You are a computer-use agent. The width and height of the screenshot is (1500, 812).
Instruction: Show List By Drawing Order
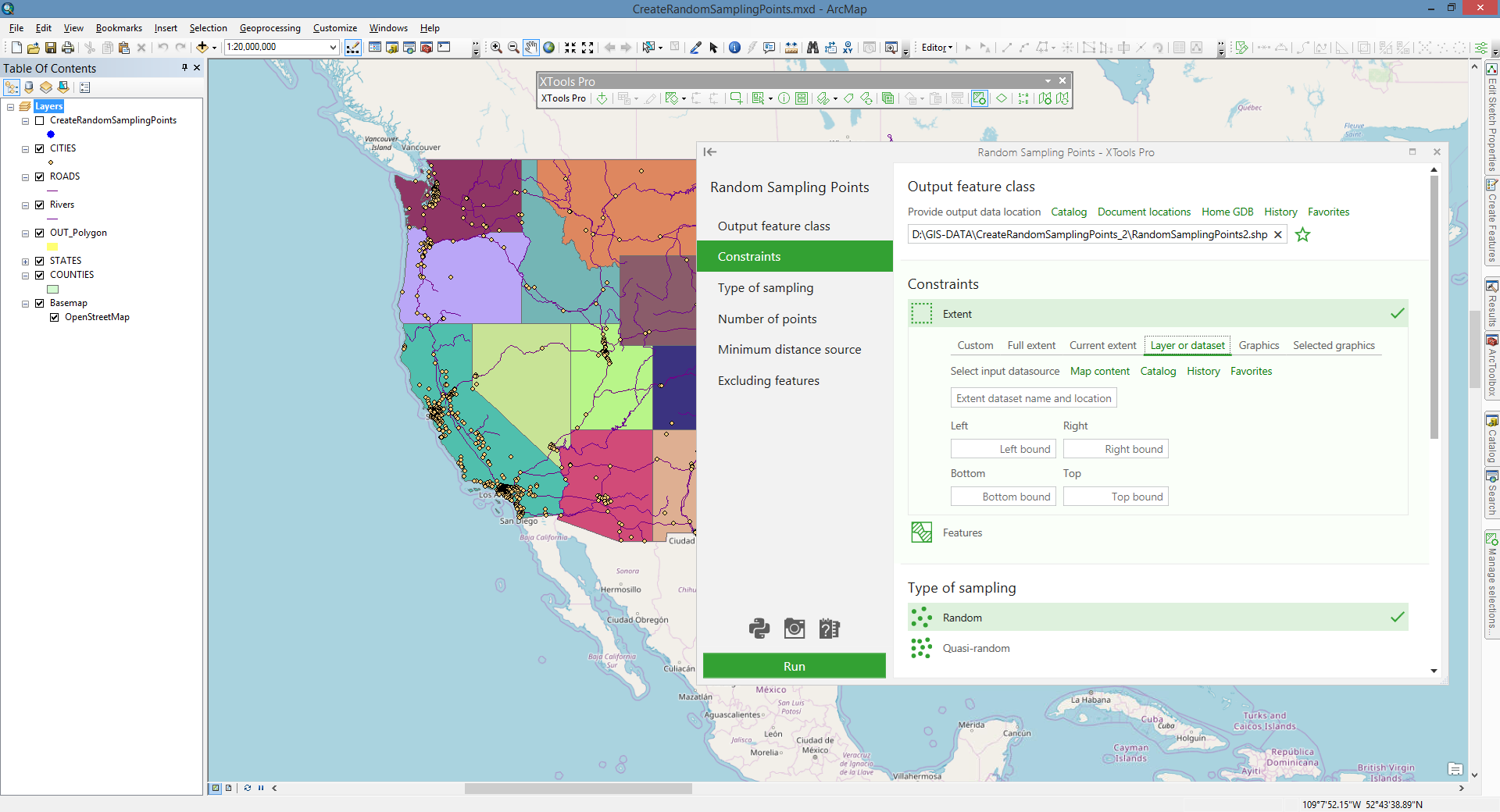click(x=12, y=87)
